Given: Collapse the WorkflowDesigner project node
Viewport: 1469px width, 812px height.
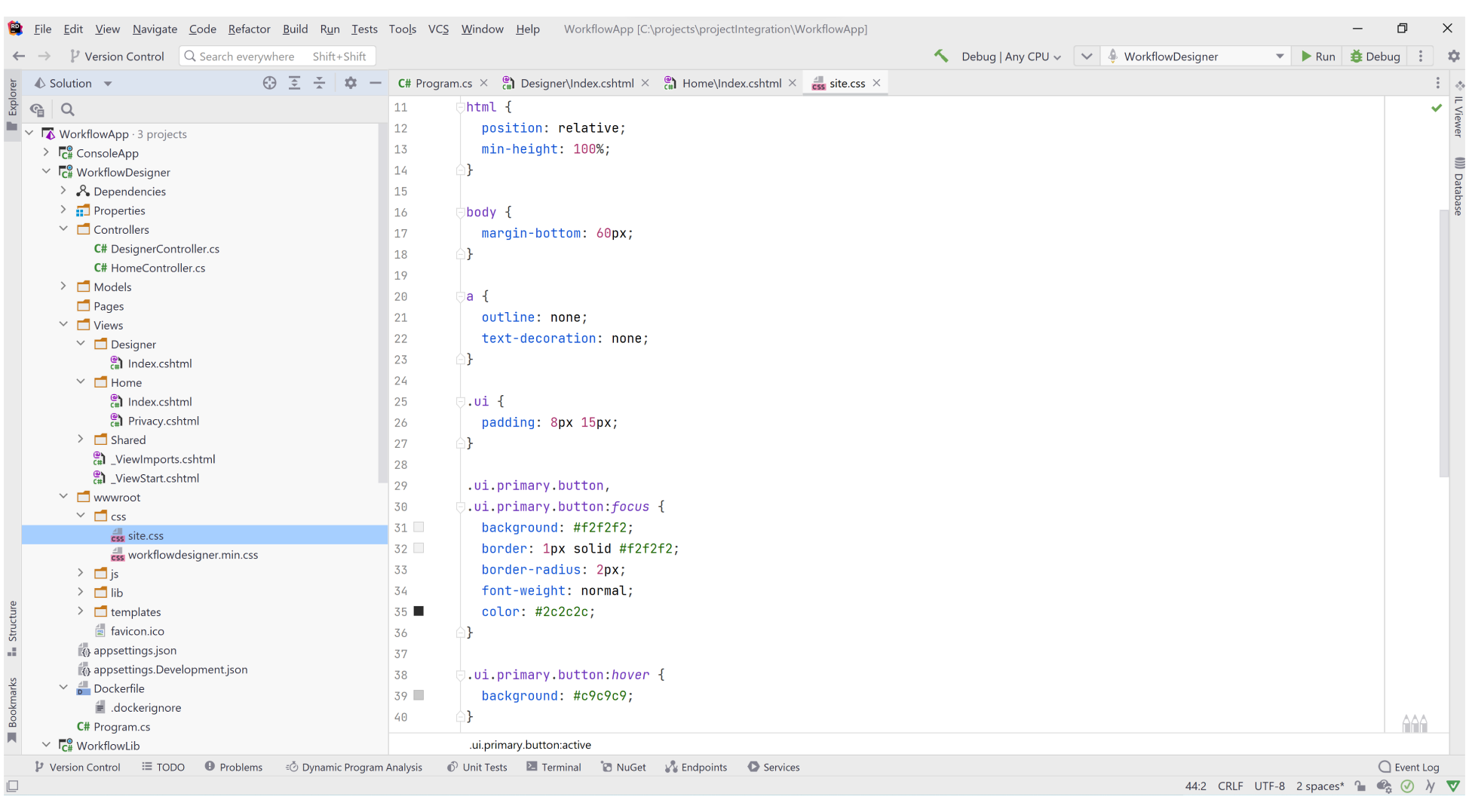Looking at the screenshot, I should tap(46, 171).
